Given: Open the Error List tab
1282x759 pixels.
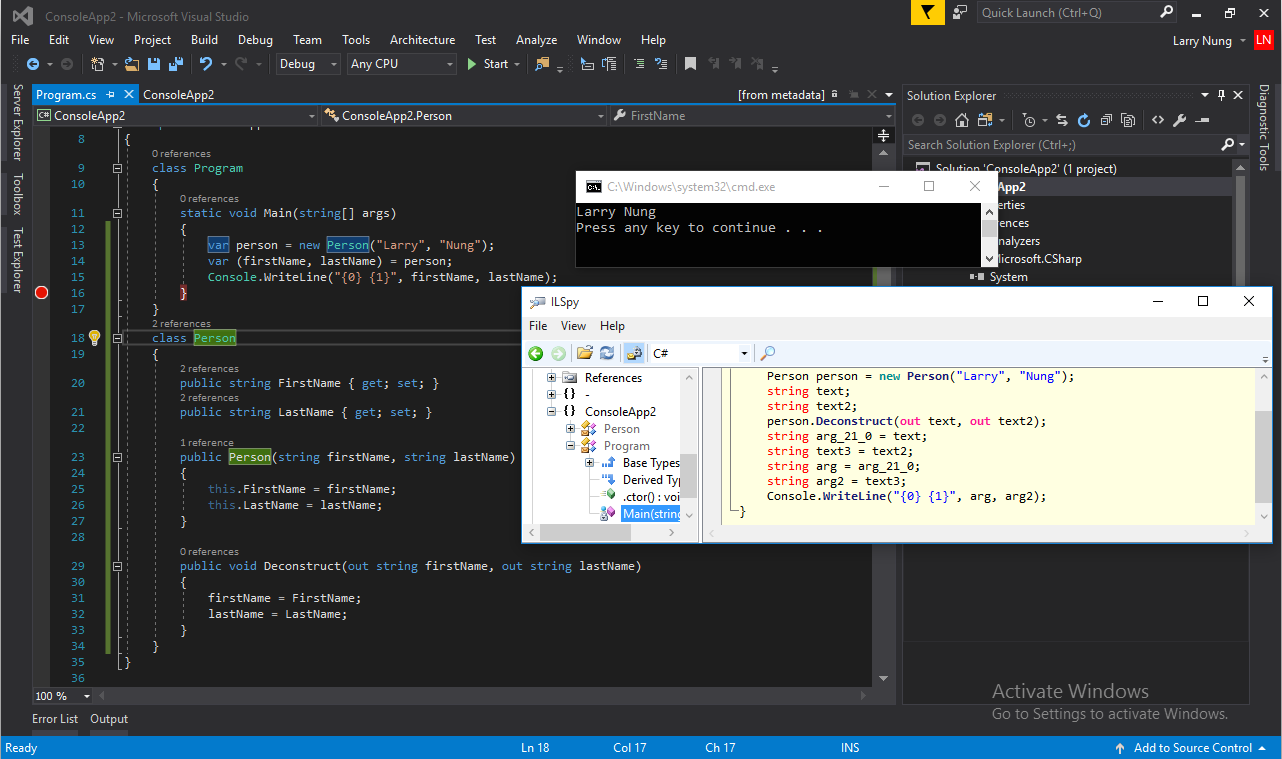Looking at the screenshot, I should point(55,719).
